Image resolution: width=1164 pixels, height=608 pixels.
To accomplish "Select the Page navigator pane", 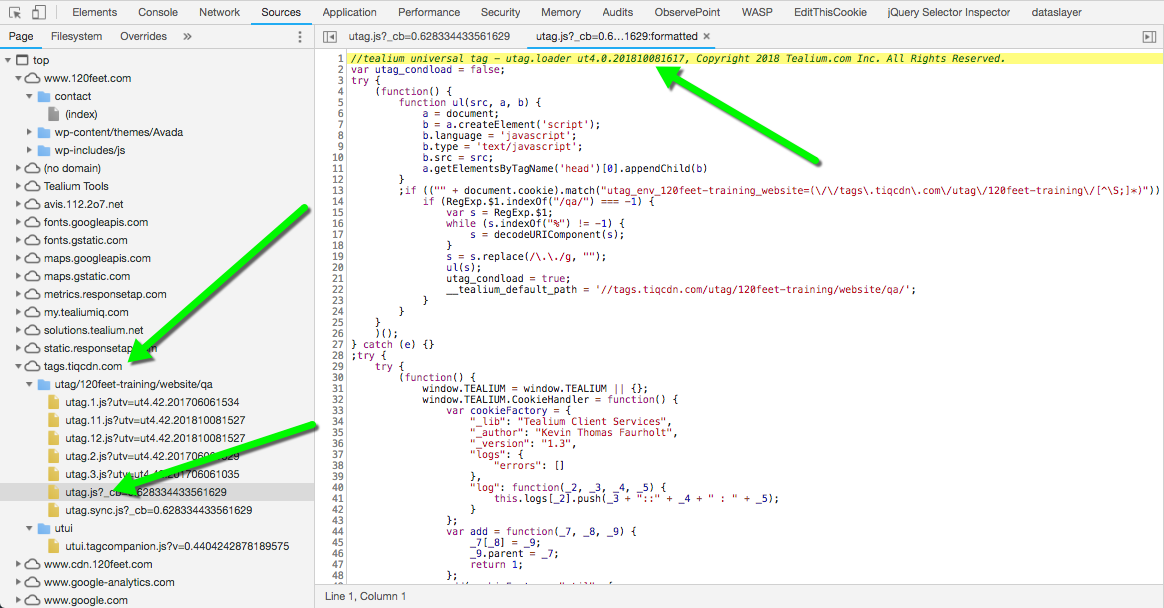I will click(x=21, y=36).
